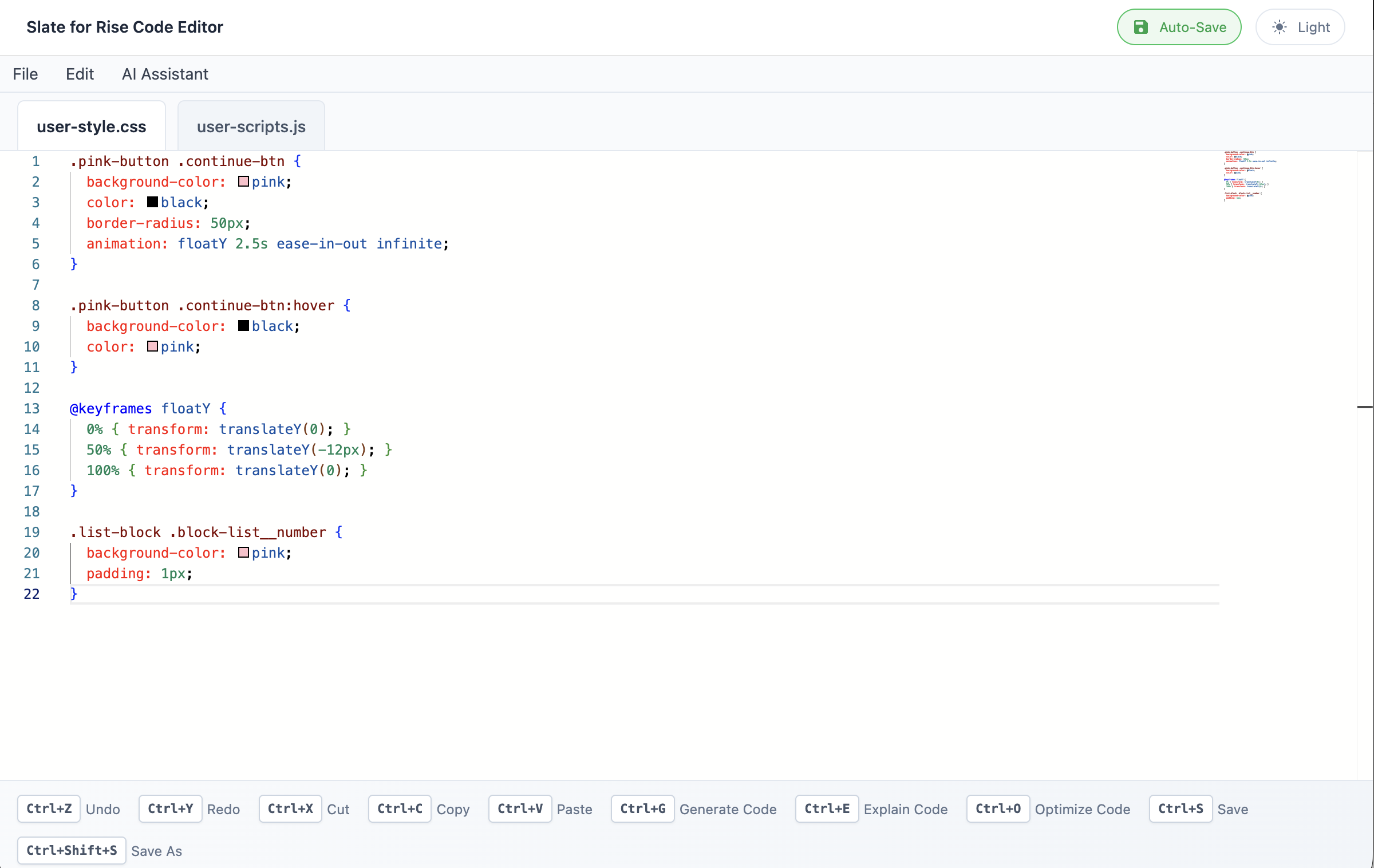Viewport: 1374px width, 868px height.
Task: Open the AI Assistant menu
Action: [x=165, y=74]
